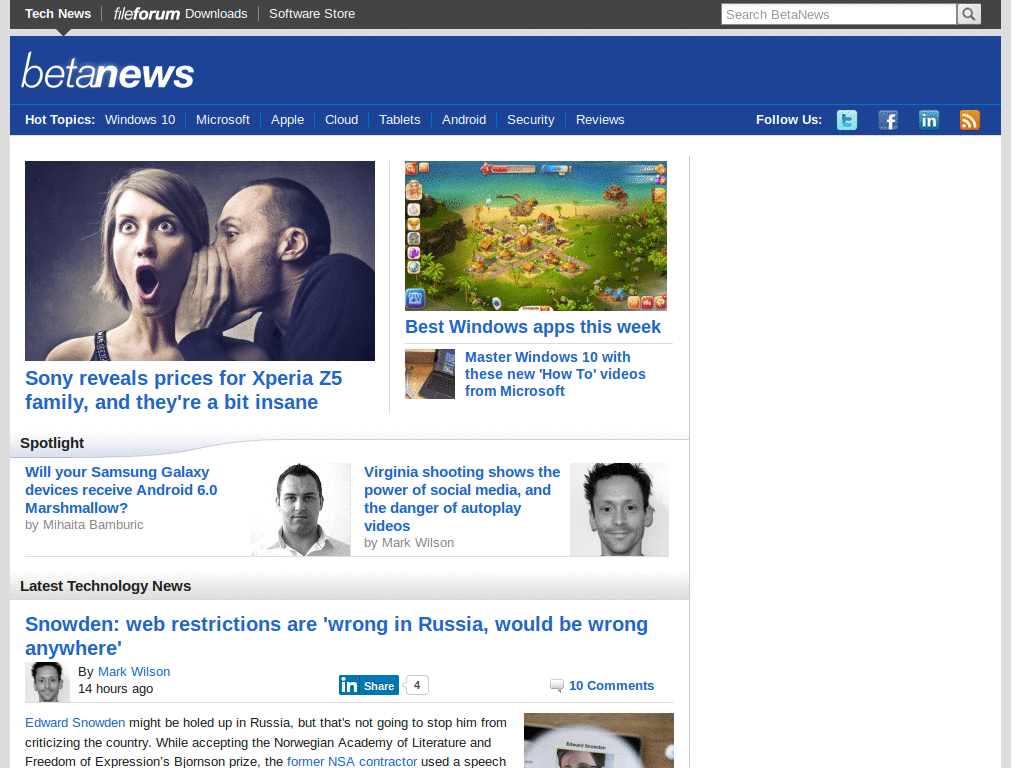Open the BetaNews Facebook page icon
Image resolution: width=1024 pixels, height=768 pixels.
(888, 120)
